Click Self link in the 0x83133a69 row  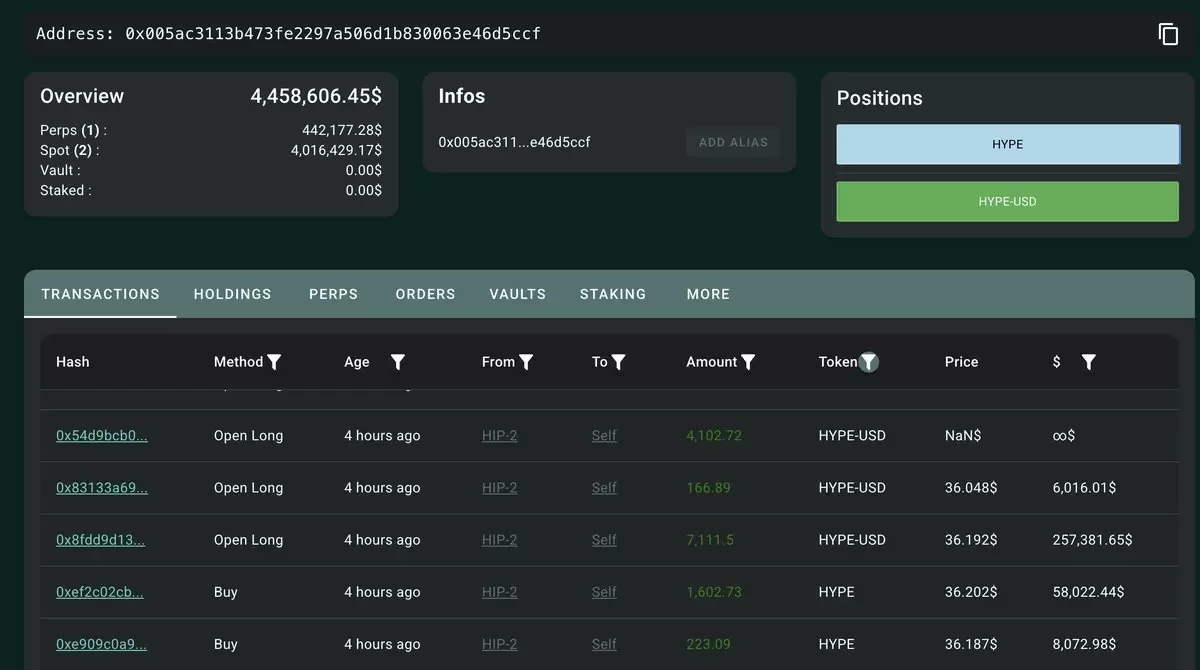tap(604, 488)
